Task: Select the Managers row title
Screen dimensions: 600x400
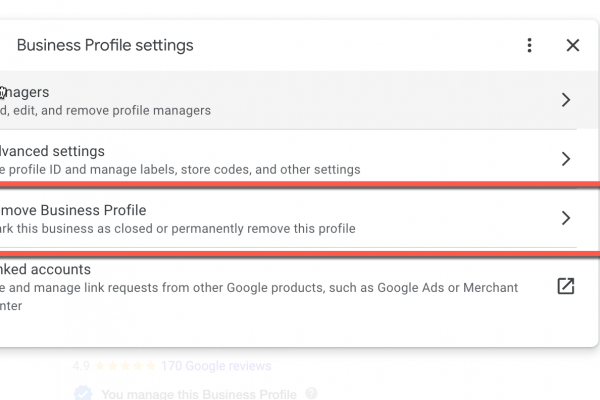Action: (x=25, y=92)
